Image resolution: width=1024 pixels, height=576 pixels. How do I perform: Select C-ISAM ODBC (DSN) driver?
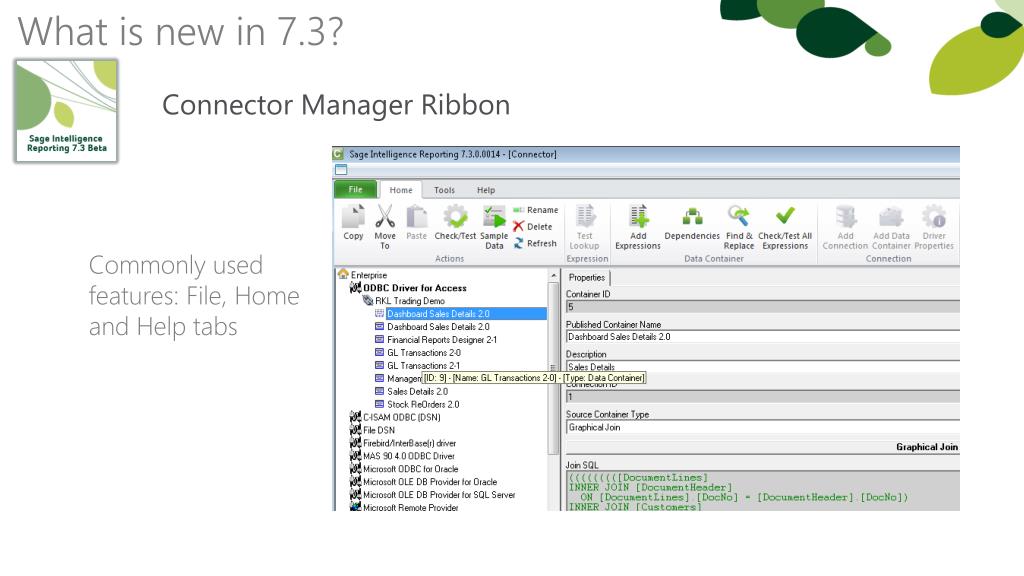click(402, 417)
